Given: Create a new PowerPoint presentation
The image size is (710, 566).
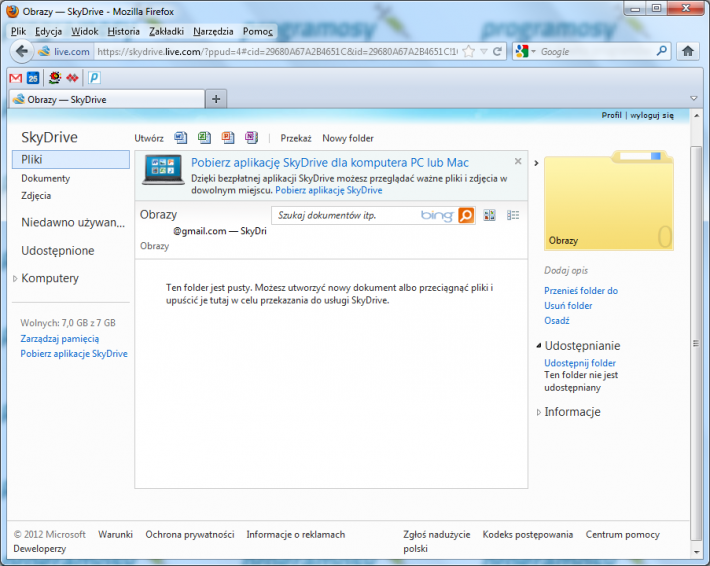Looking at the screenshot, I should (228, 137).
